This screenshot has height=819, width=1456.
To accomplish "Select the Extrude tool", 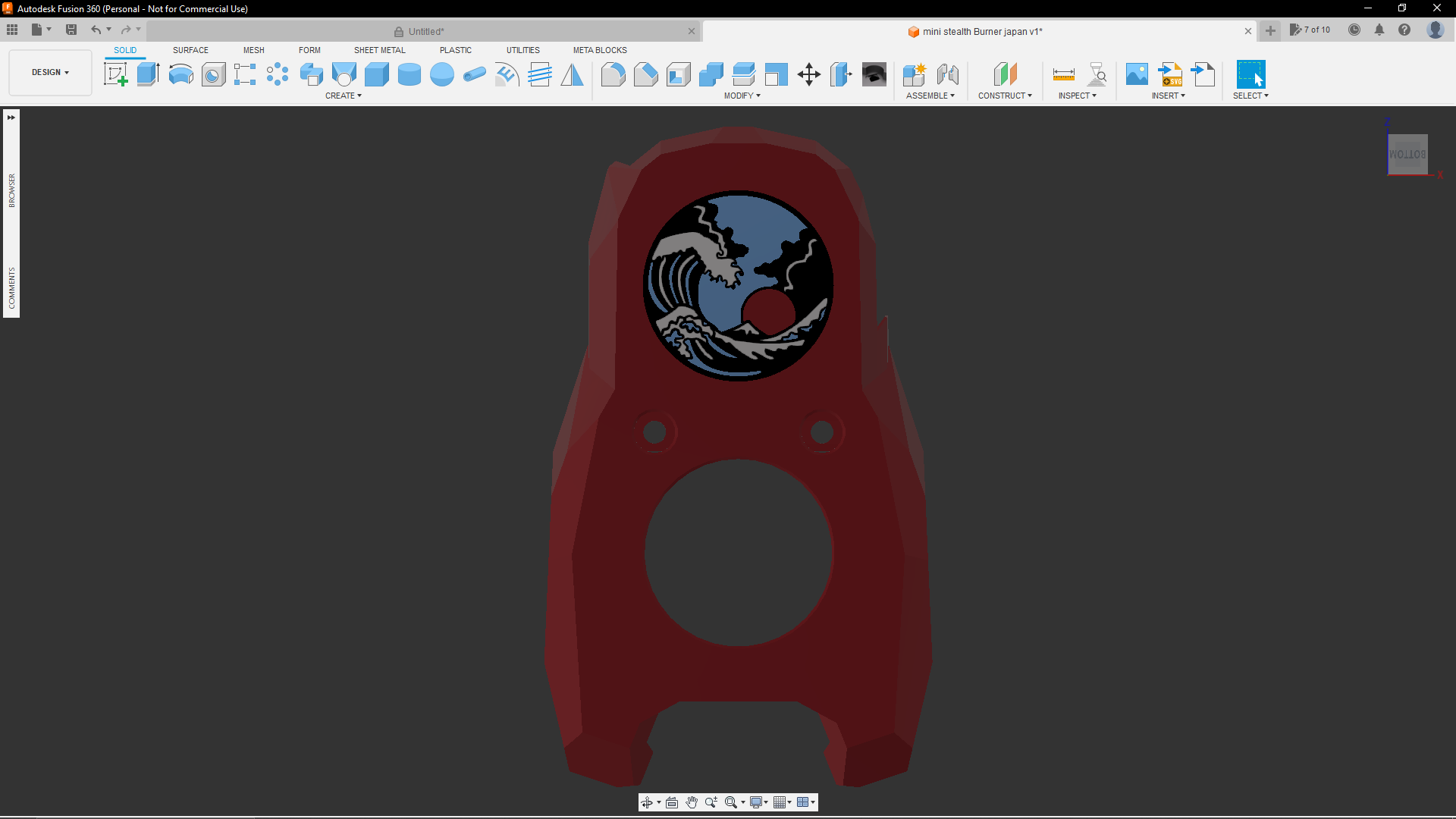I will pos(147,74).
